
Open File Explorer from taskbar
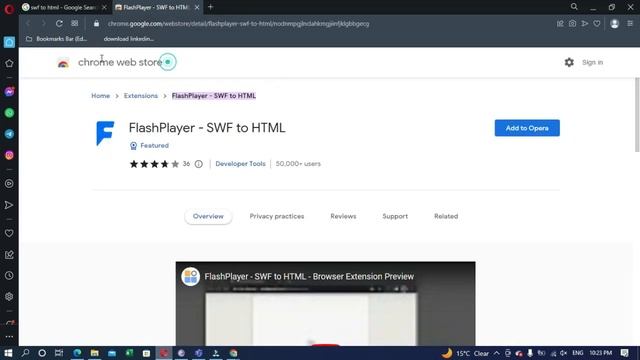pos(95,353)
